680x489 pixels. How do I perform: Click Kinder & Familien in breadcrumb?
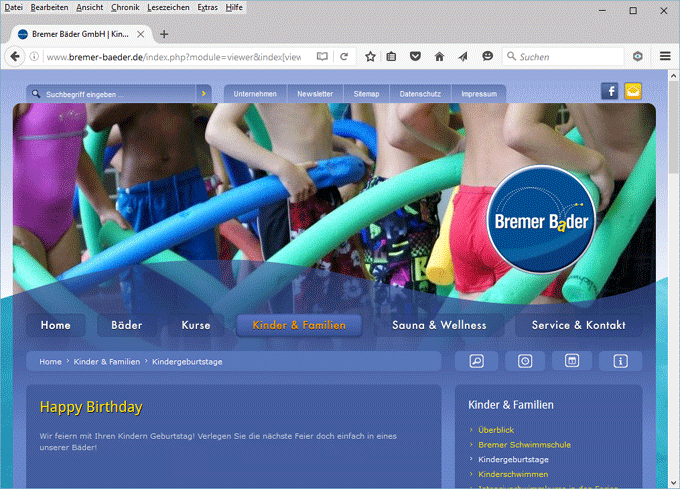click(107, 362)
